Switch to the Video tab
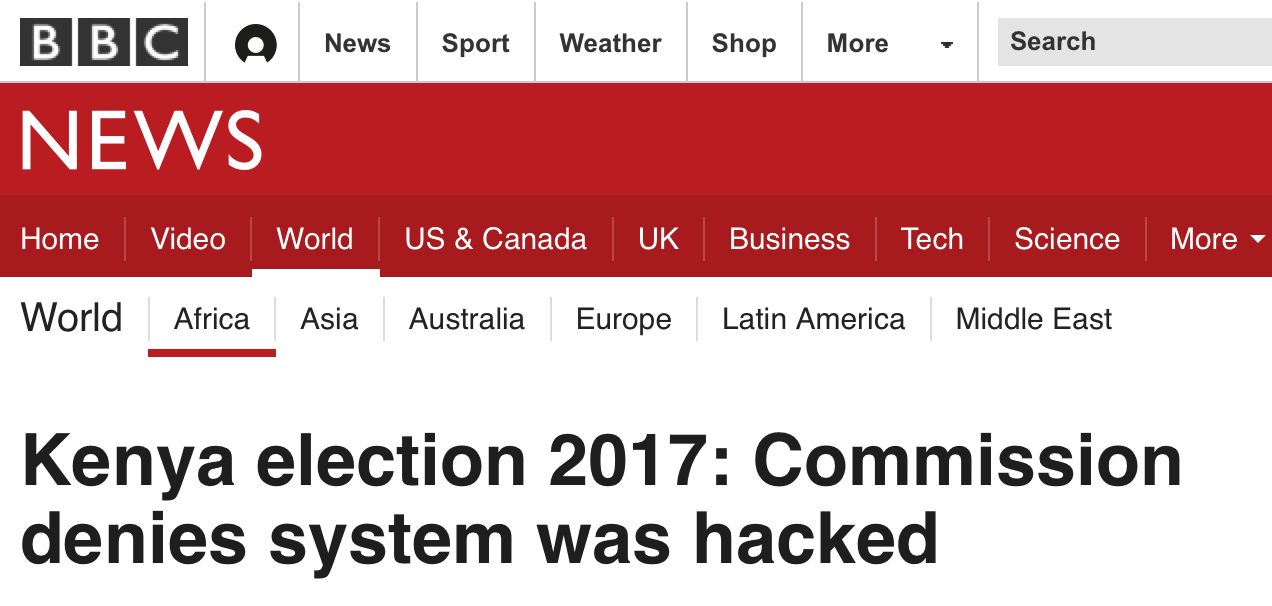 188,240
